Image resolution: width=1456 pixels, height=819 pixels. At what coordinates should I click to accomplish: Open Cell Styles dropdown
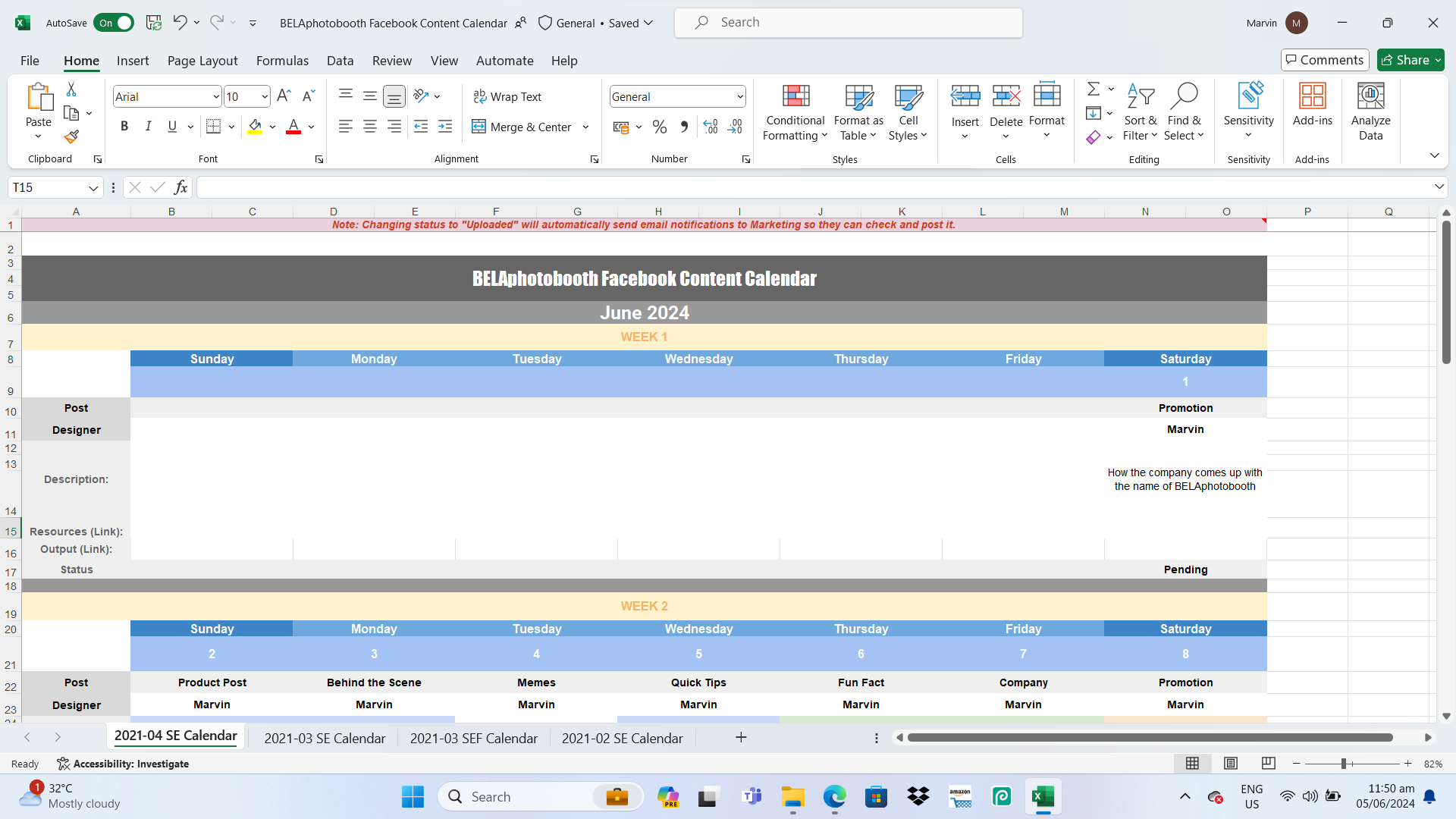(x=908, y=111)
